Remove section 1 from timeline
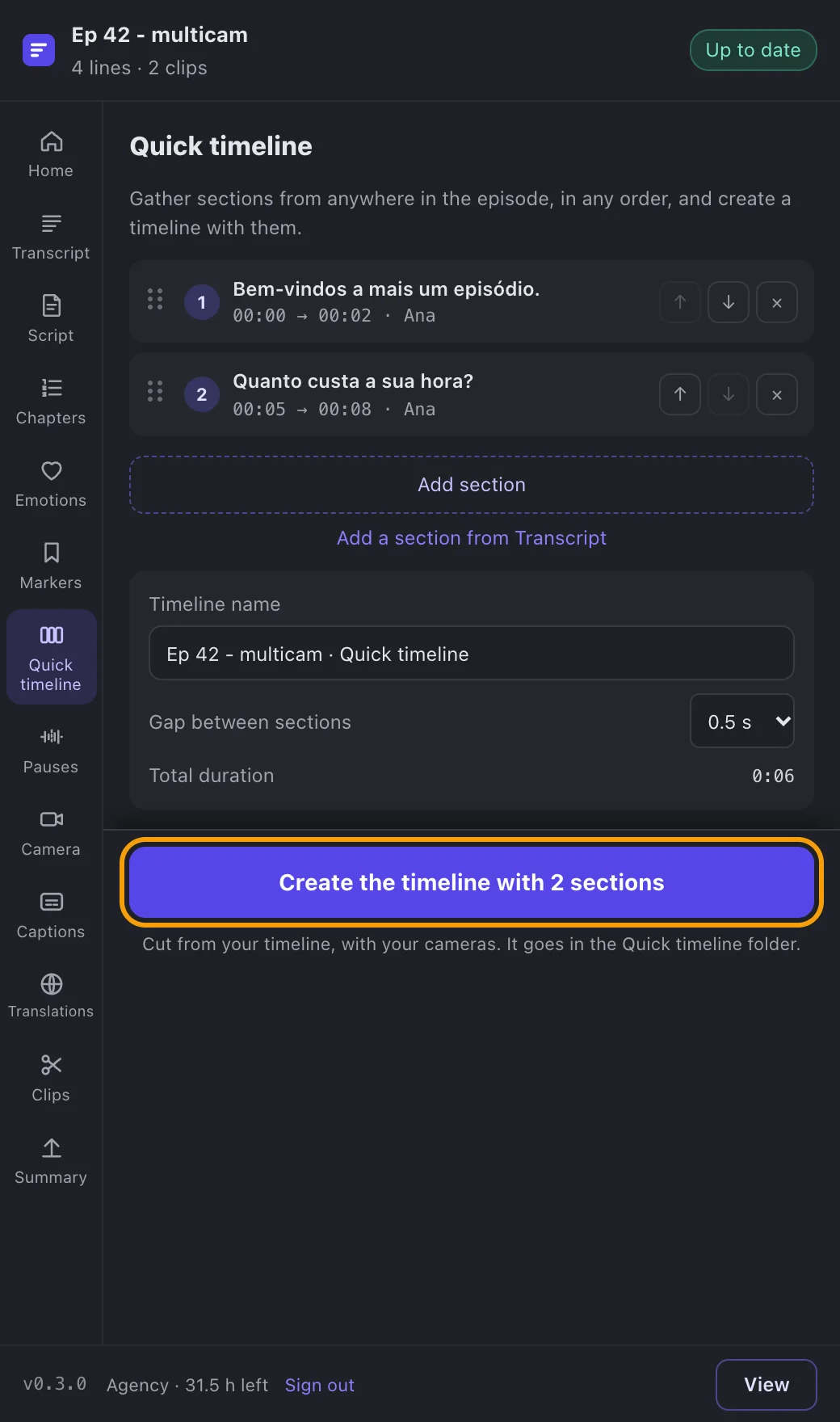Screen dimensions: 840x1422 [x=777, y=302]
